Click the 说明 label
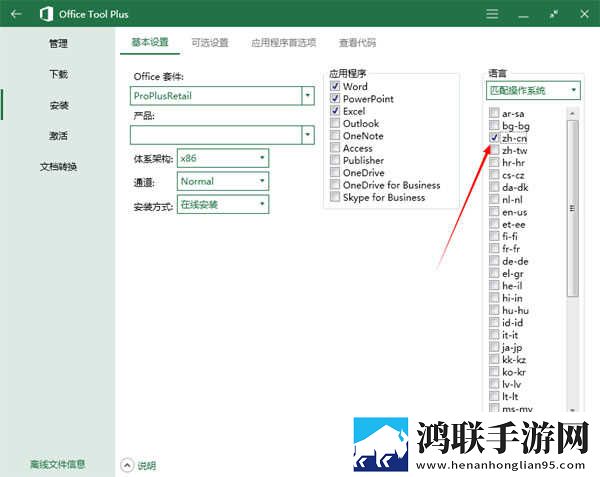 tap(147, 466)
